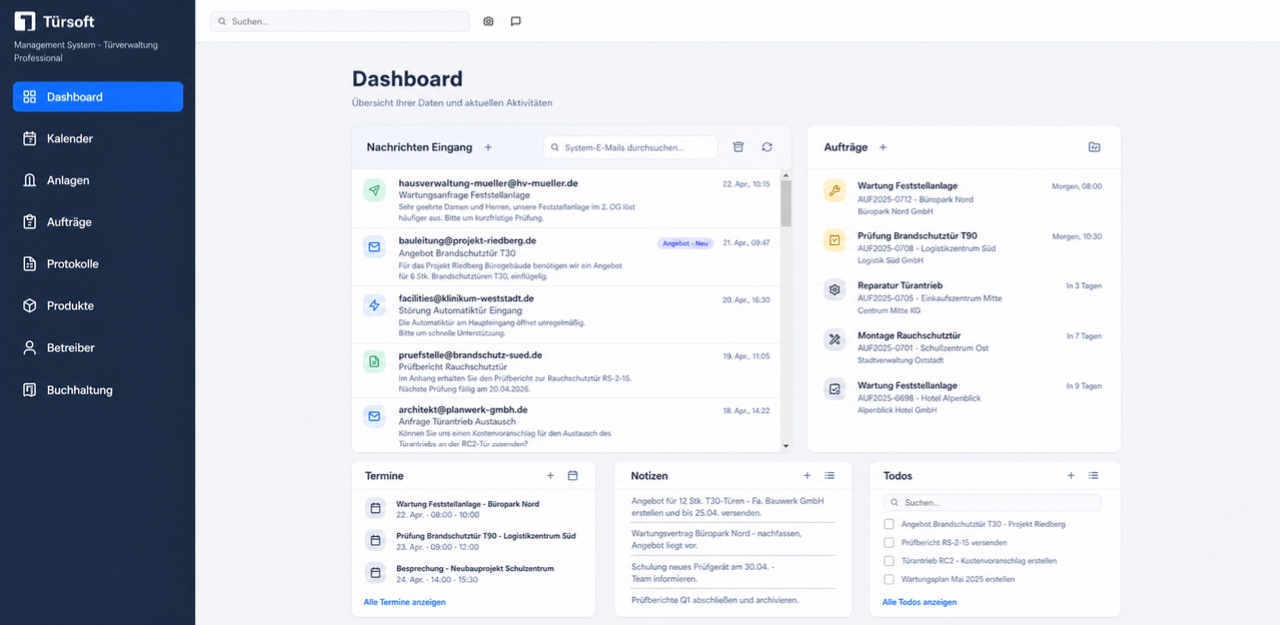
Task: Select Protokolle in the sidebar
Action: click(98, 264)
